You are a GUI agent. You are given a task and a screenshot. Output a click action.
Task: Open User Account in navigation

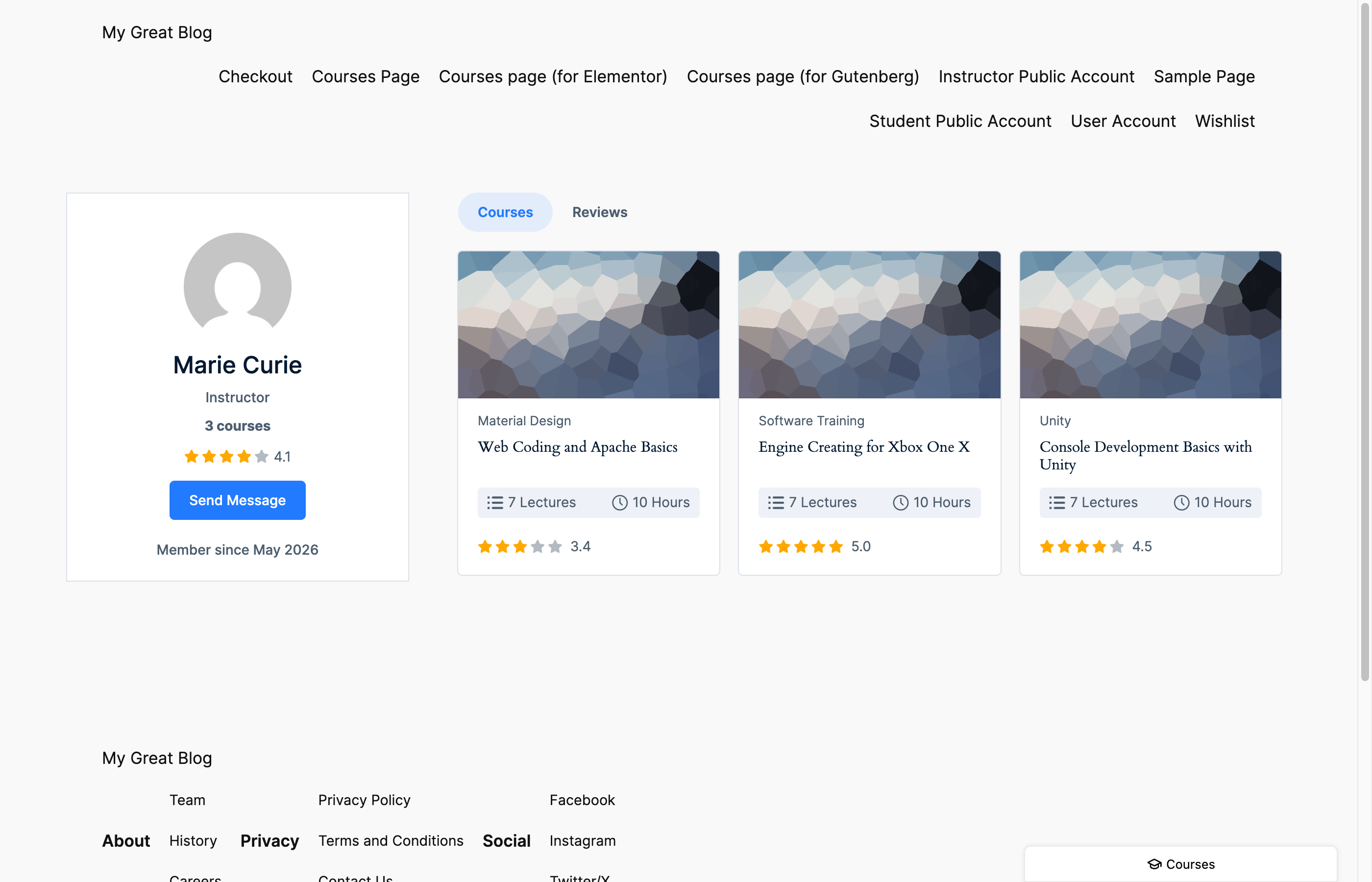(x=1123, y=121)
